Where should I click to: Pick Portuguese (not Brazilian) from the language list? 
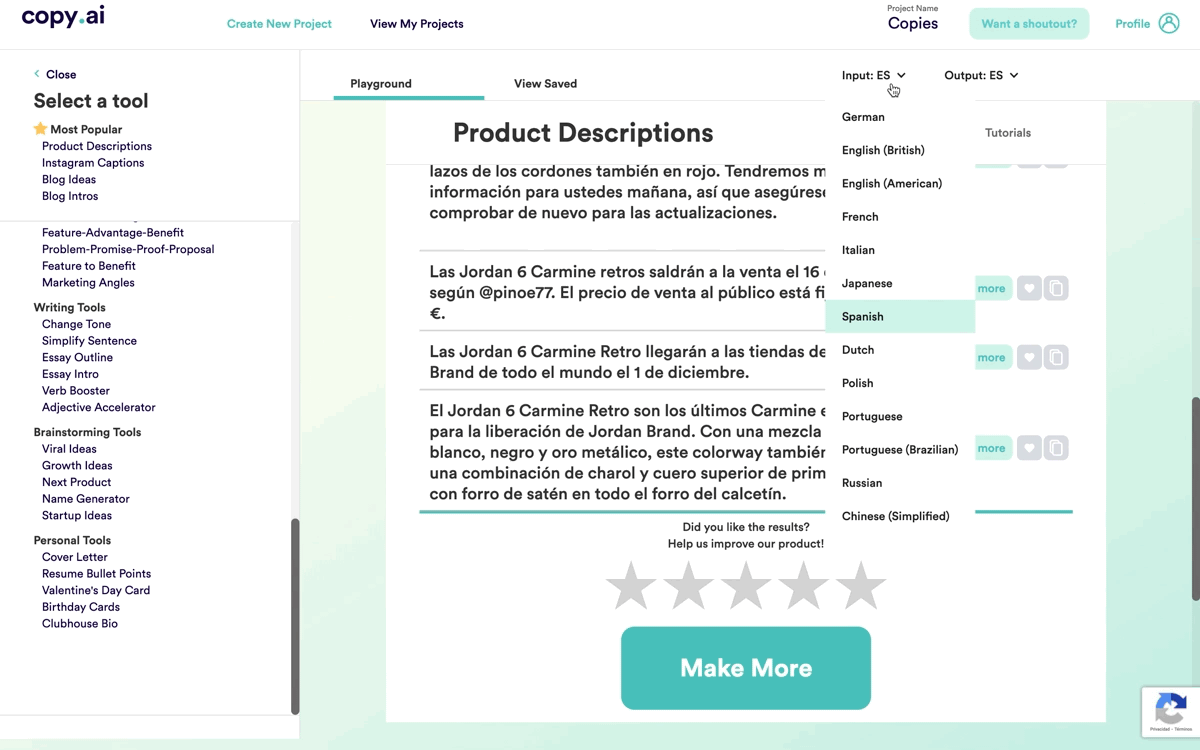tap(900, 416)
